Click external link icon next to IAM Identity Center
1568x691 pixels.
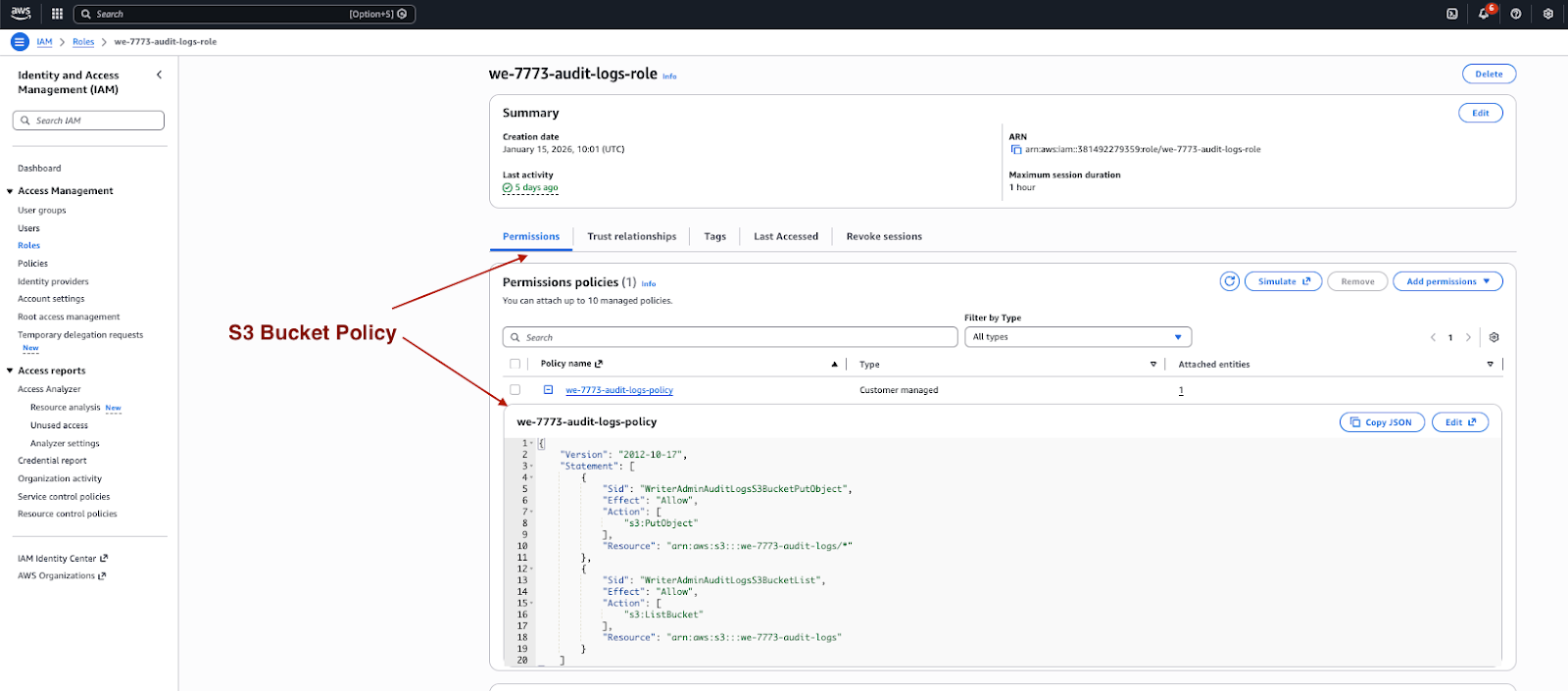tap(104, 559)
